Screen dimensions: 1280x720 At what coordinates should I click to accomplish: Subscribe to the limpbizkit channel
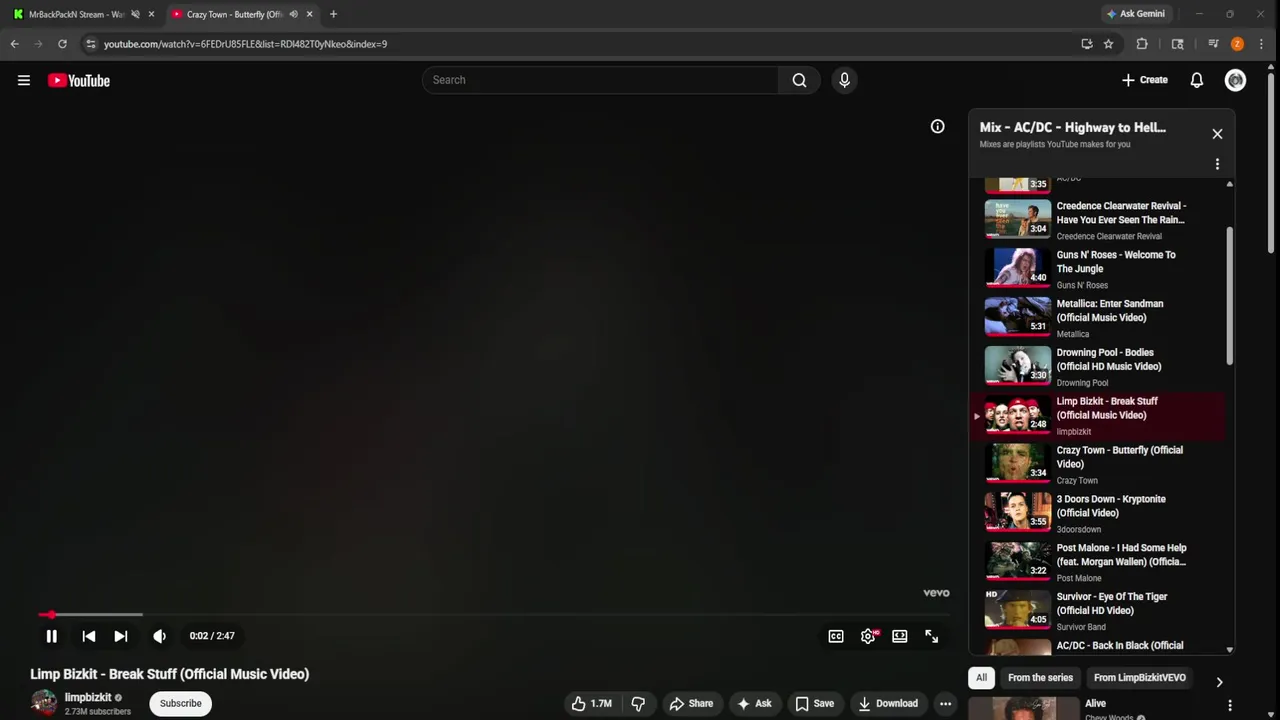181,703
